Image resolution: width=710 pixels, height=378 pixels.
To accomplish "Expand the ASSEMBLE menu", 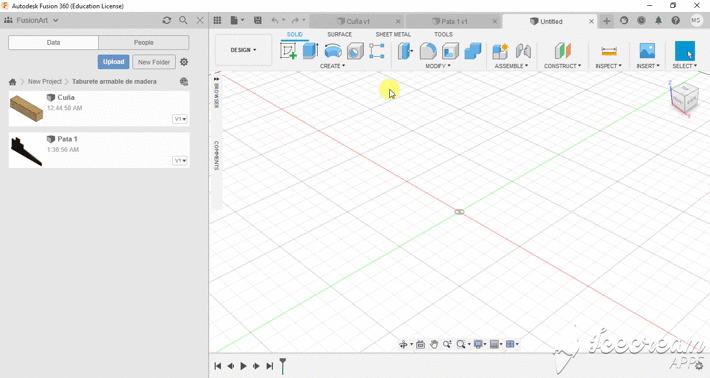I will (511, 66).
